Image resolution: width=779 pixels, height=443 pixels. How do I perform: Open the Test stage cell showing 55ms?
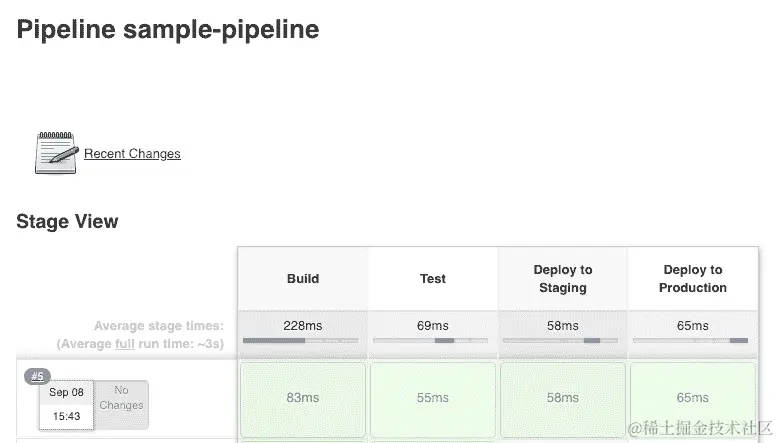(433, 398)
